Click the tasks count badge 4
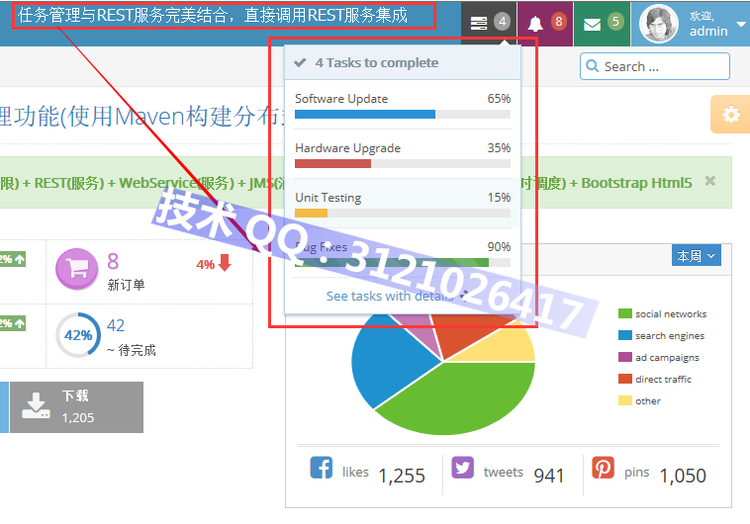Screen dimensions: 750x524 502,22
